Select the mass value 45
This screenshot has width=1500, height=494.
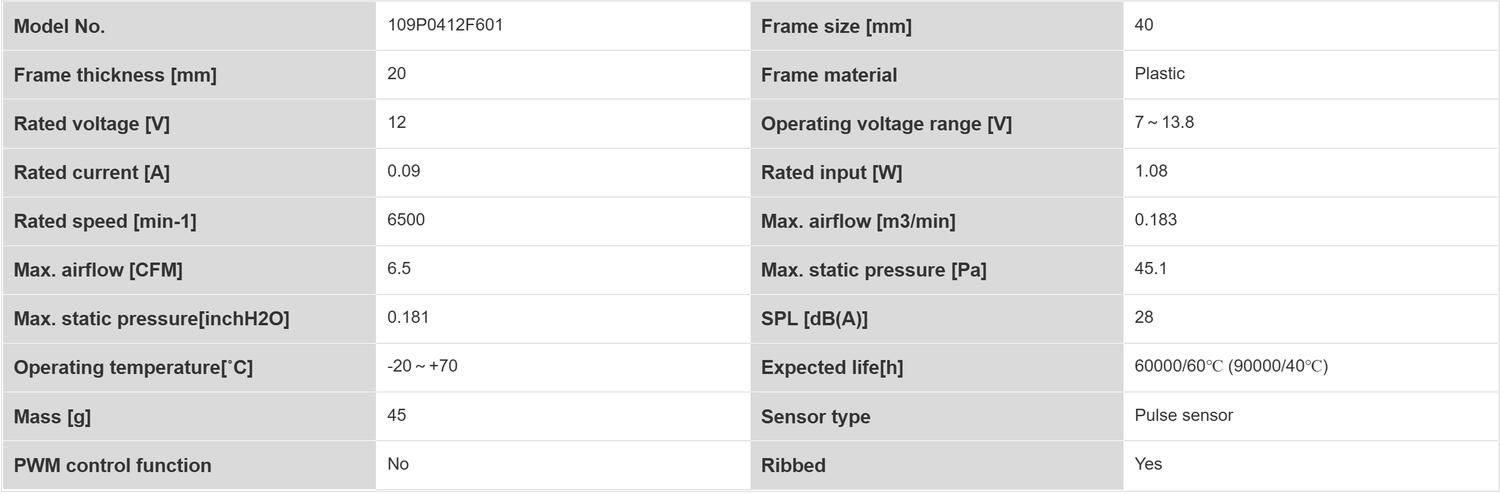397,415
